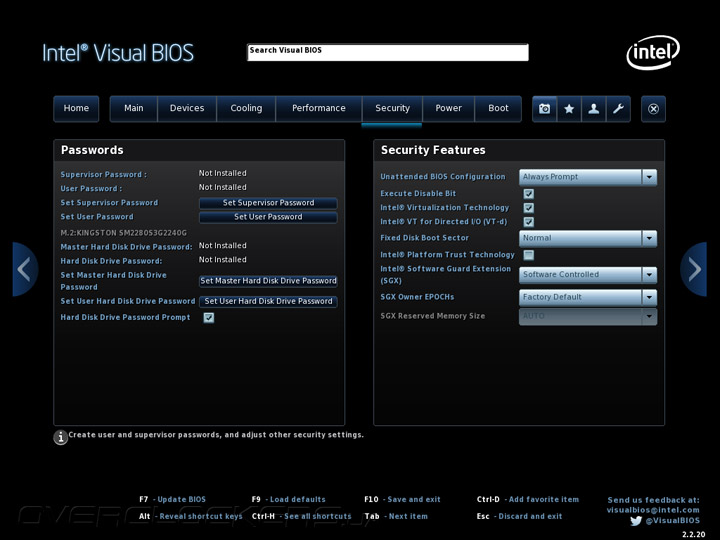
Task: Open the Software Guard Extension dropdown
Action: 588,275
